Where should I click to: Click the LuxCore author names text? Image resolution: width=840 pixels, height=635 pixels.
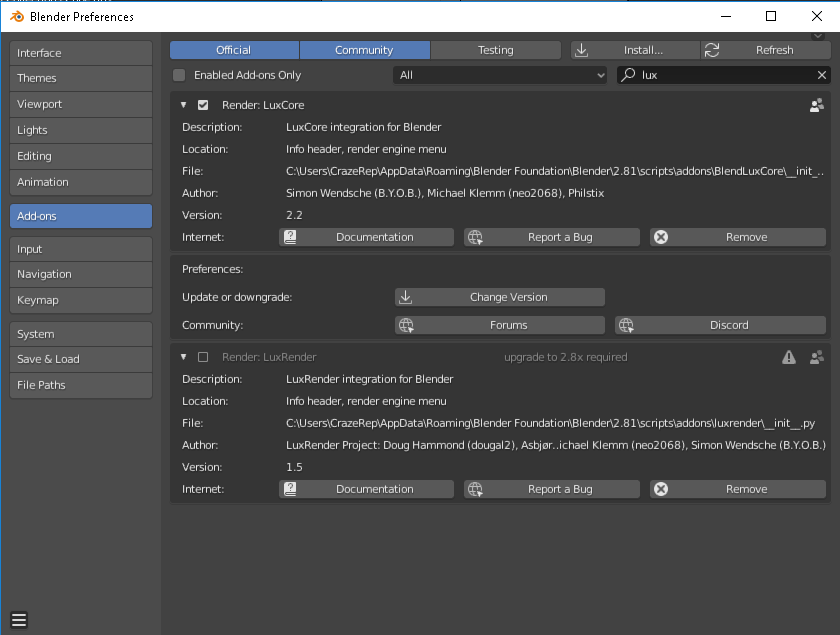tap(445, 193)
